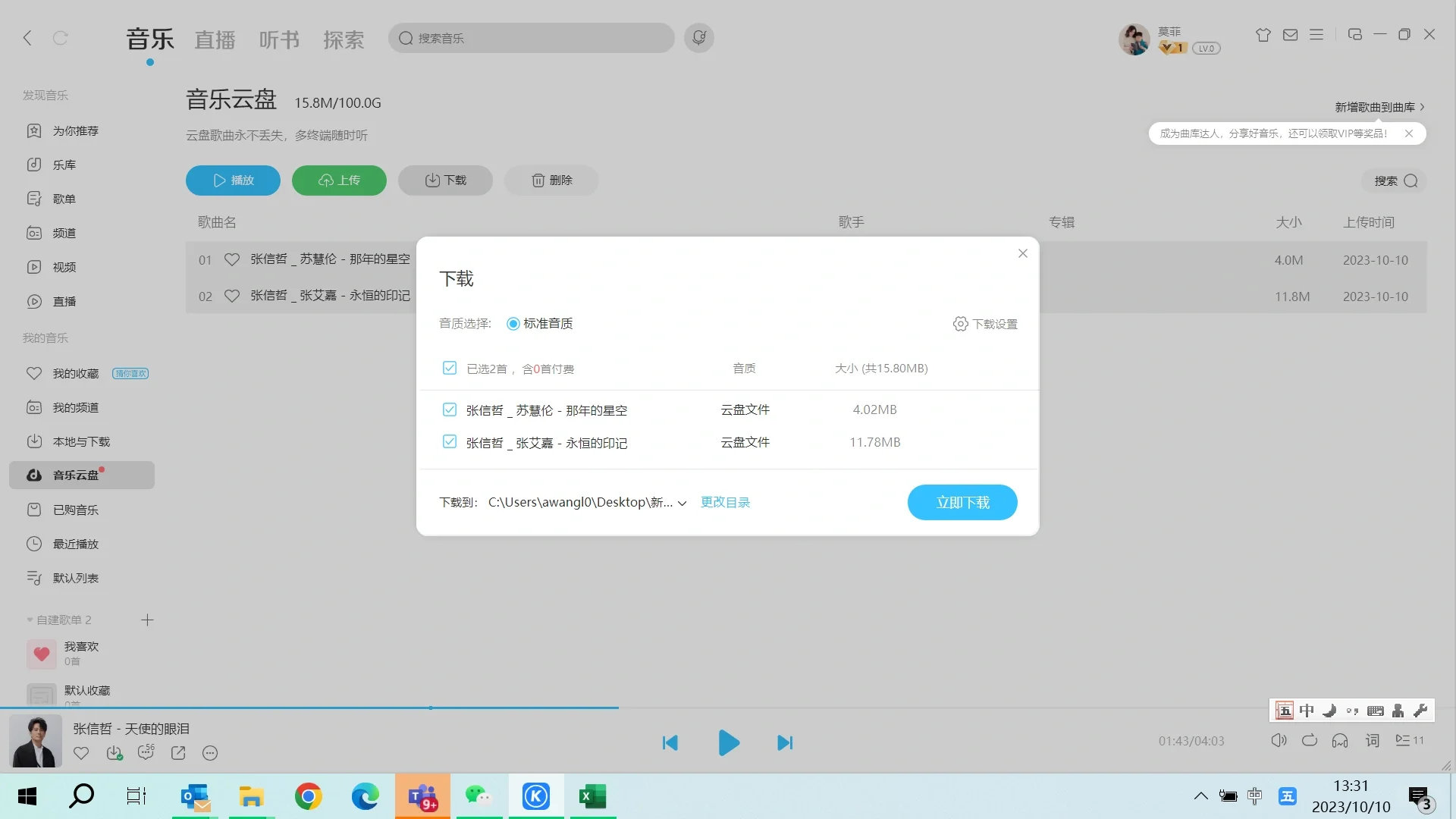1456x819 pixels.
Task: Click the 立即下载 button
Action: [962, 502]
